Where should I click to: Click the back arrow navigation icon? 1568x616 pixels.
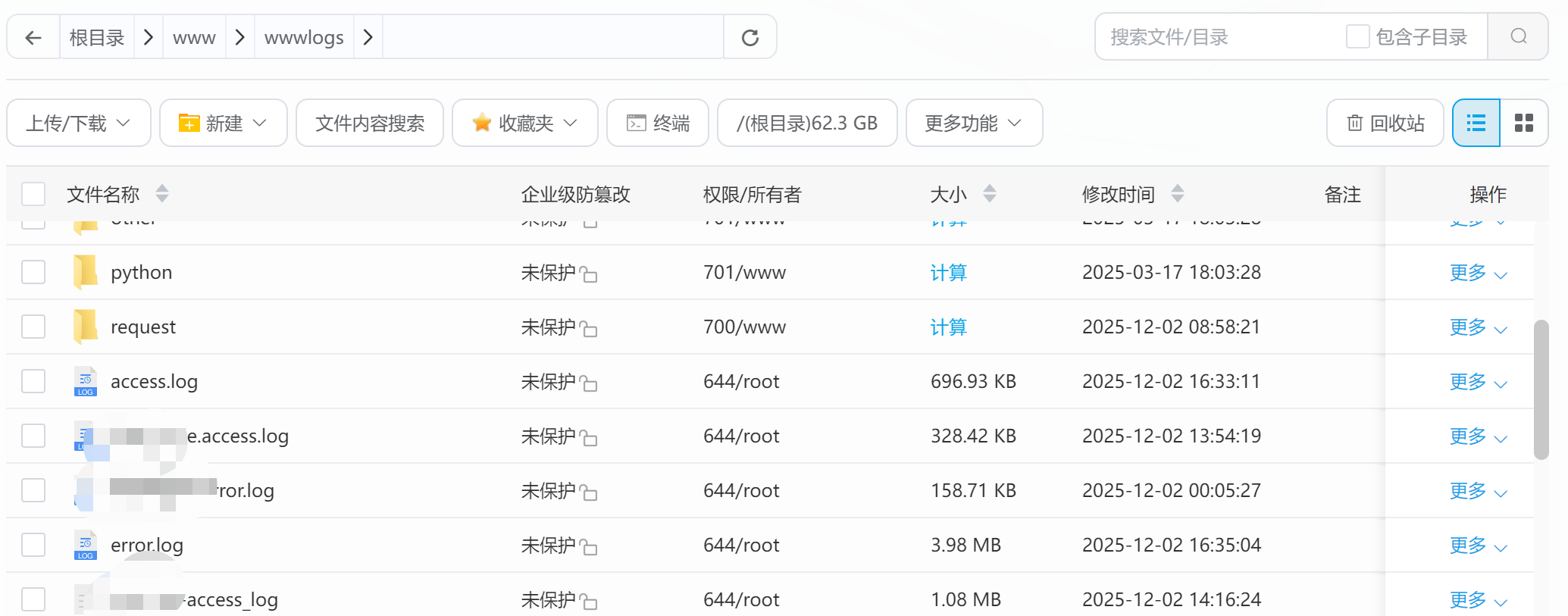tap(33, 37)
